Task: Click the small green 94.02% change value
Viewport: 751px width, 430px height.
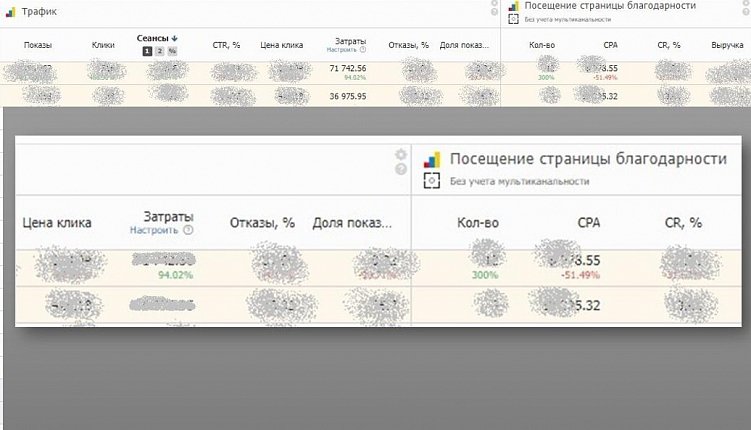Action: [x=355, y=78]
